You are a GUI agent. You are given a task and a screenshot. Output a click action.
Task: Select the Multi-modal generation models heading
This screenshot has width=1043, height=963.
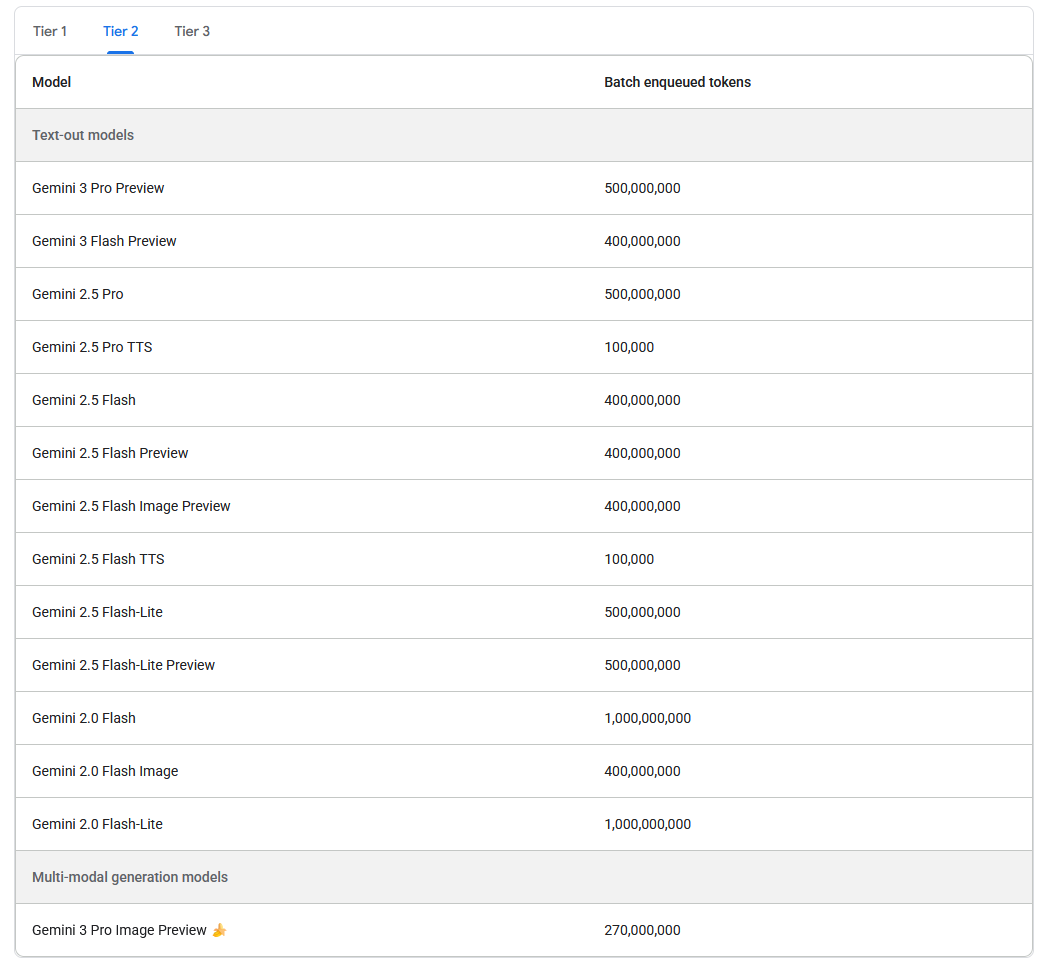pyautogui.click(x=130, y=877)
